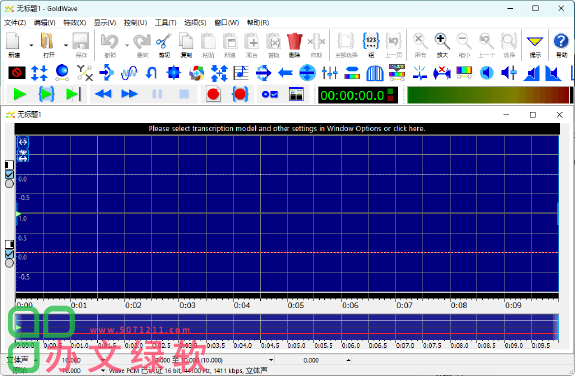Screen dimensions: 575x376
Task: Expand the Undo dropdown arrow
Action: tap(127, 45)
